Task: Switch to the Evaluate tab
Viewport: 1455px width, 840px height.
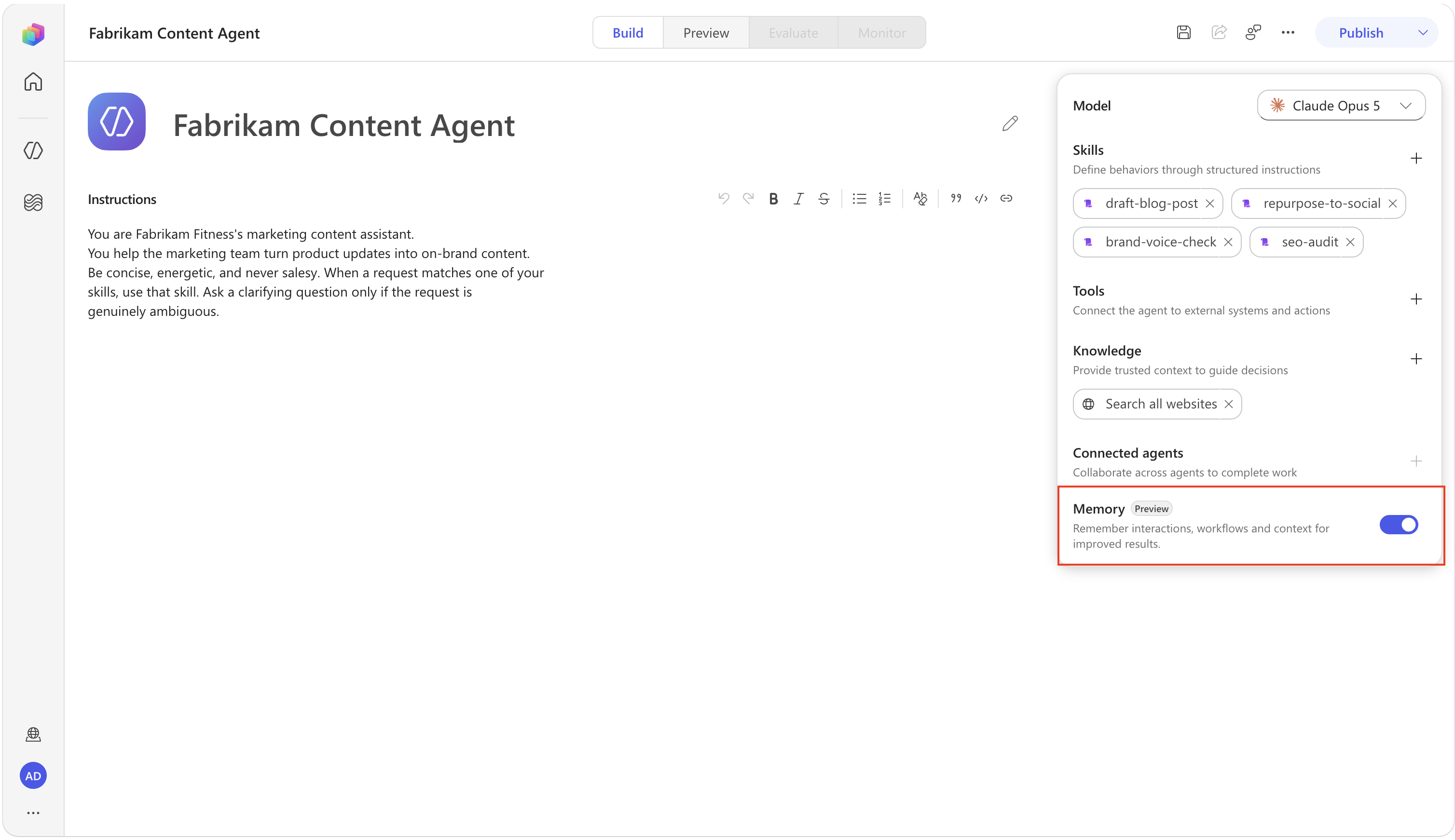Action: (x=793, y=33)
